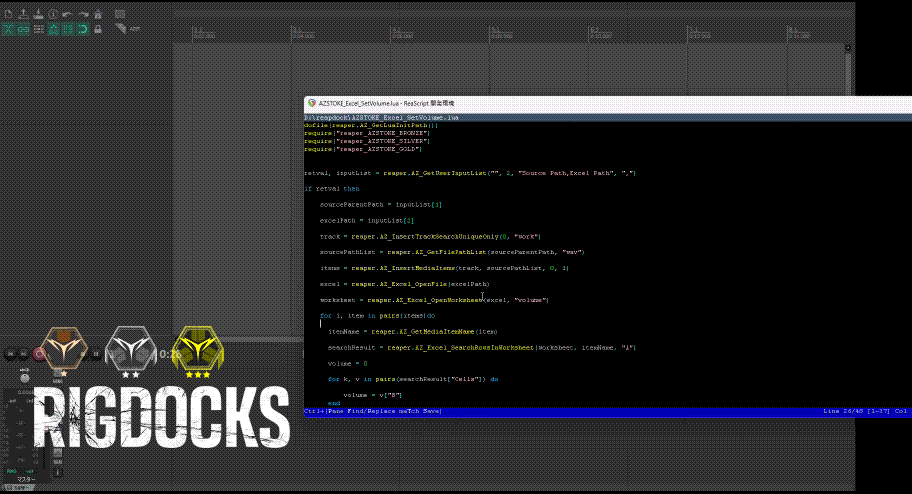Go to project start in transport

[10, 353]
